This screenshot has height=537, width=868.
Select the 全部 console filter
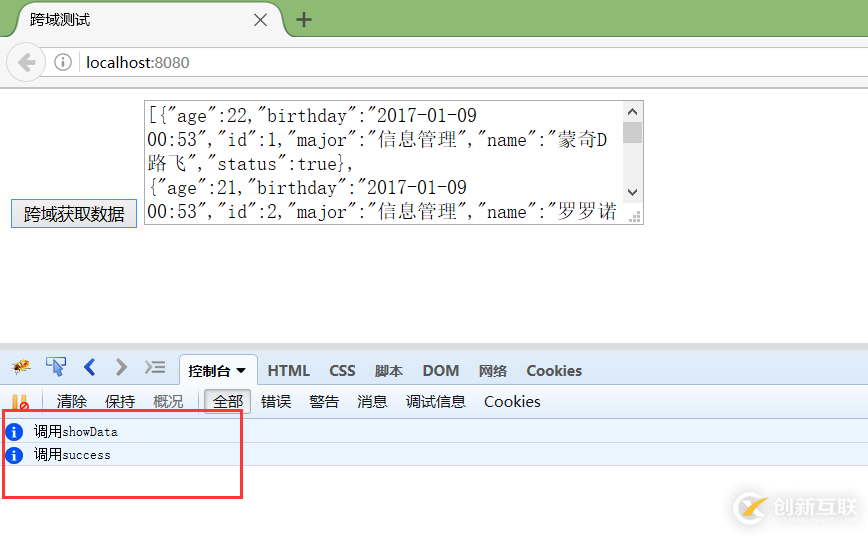pos(228,401)
